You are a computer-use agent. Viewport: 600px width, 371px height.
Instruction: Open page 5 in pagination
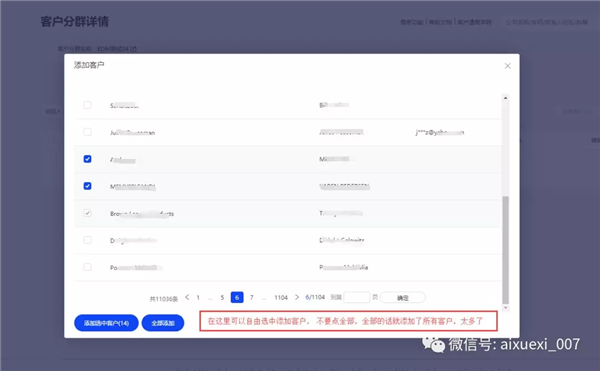(x=222, y=298)
